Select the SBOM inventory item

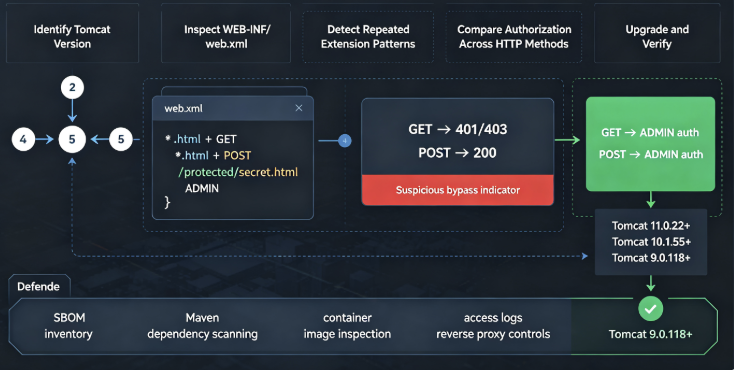68,326
